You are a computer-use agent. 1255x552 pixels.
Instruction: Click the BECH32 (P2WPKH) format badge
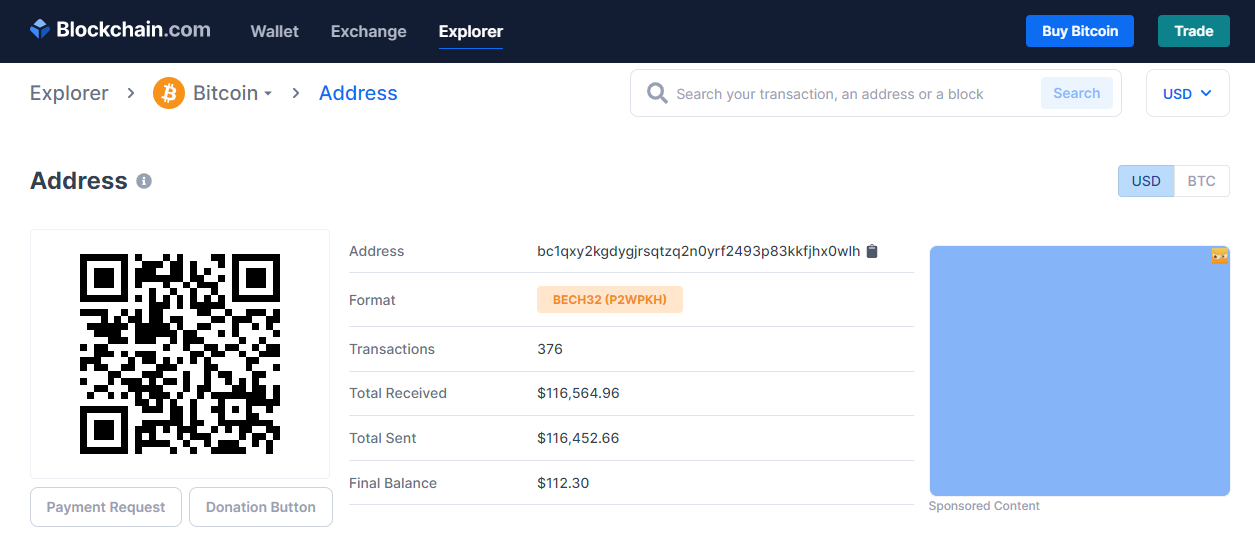coord(610,299)
